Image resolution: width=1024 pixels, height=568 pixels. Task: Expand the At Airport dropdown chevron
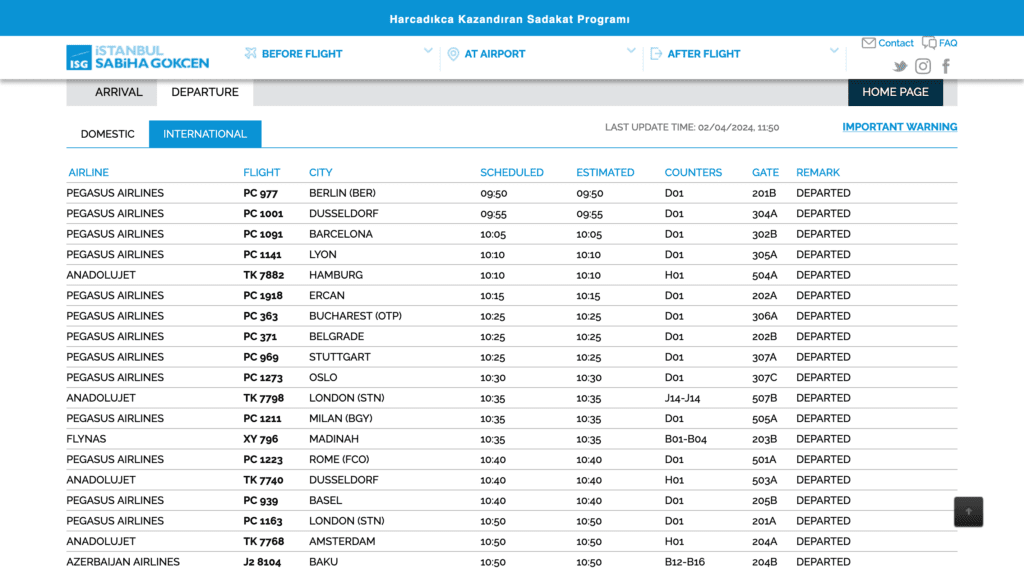[x=631, y=50]
